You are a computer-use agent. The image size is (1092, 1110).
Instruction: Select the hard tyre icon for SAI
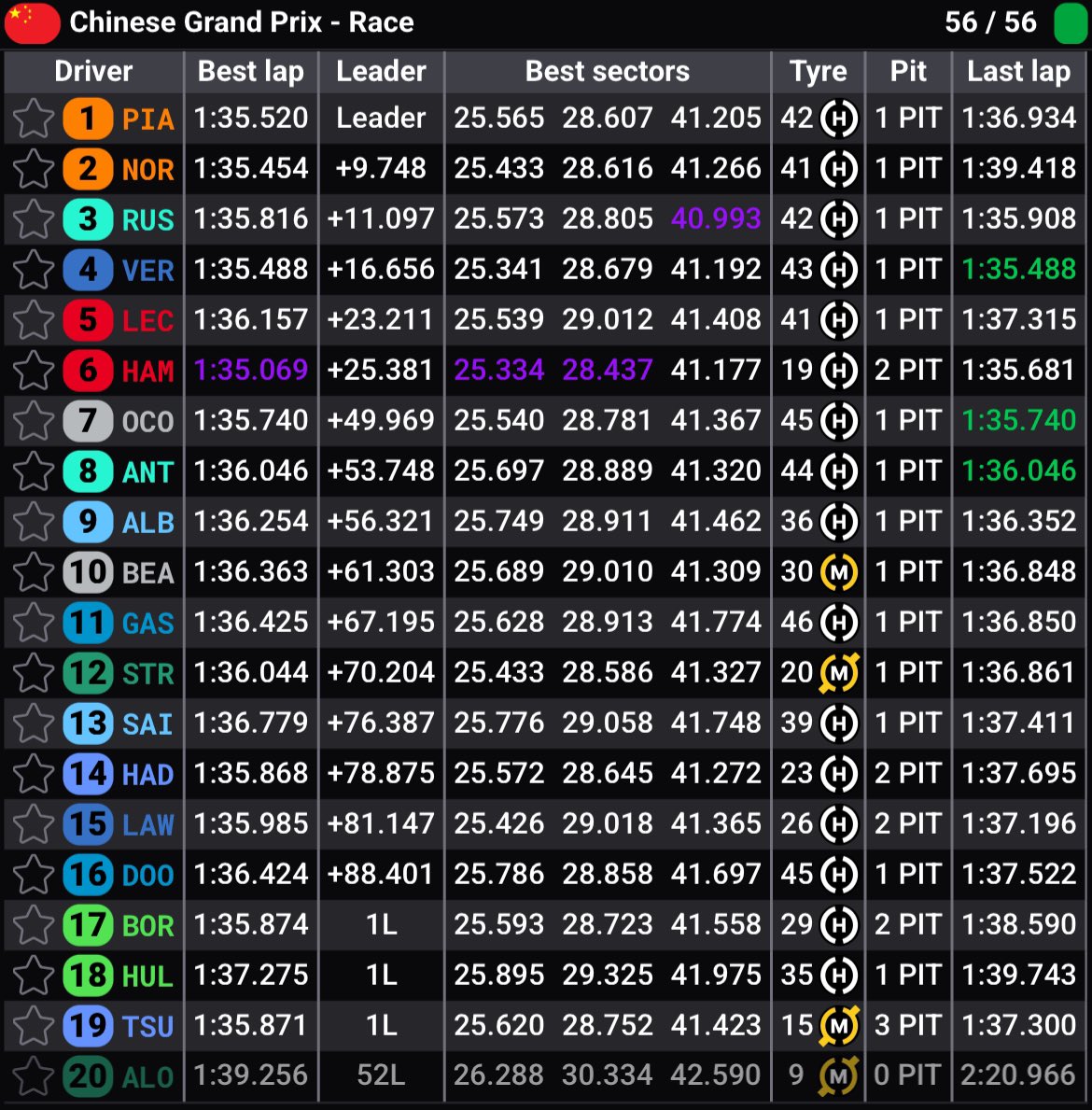coord(839,724)
